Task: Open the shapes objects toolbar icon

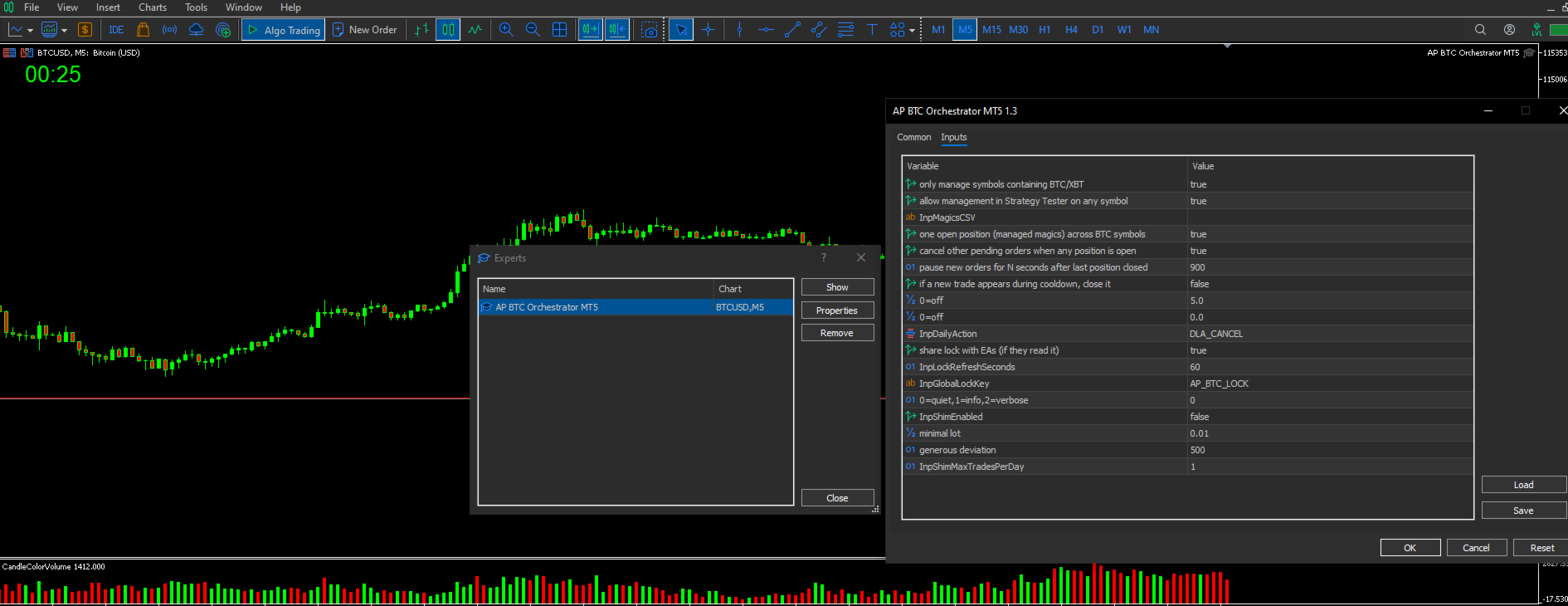Action: coord(897,30)
